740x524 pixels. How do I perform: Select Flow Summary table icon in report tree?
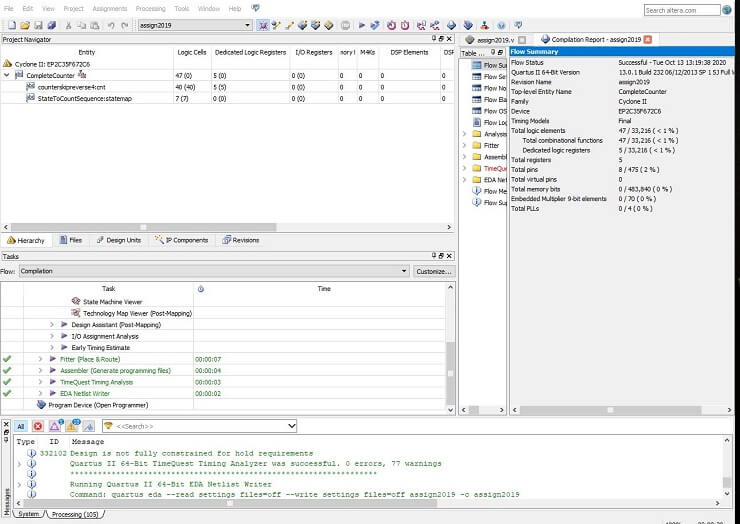(477, 65)
